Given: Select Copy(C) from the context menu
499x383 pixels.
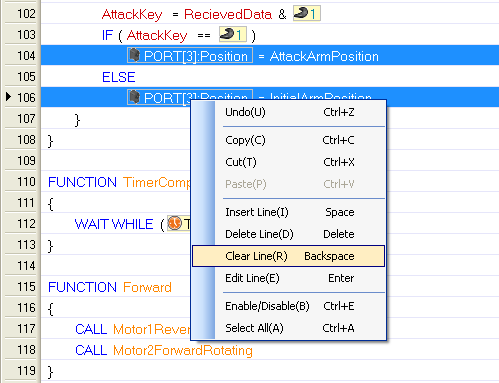Looking at the screenshot, I should 289,140.
